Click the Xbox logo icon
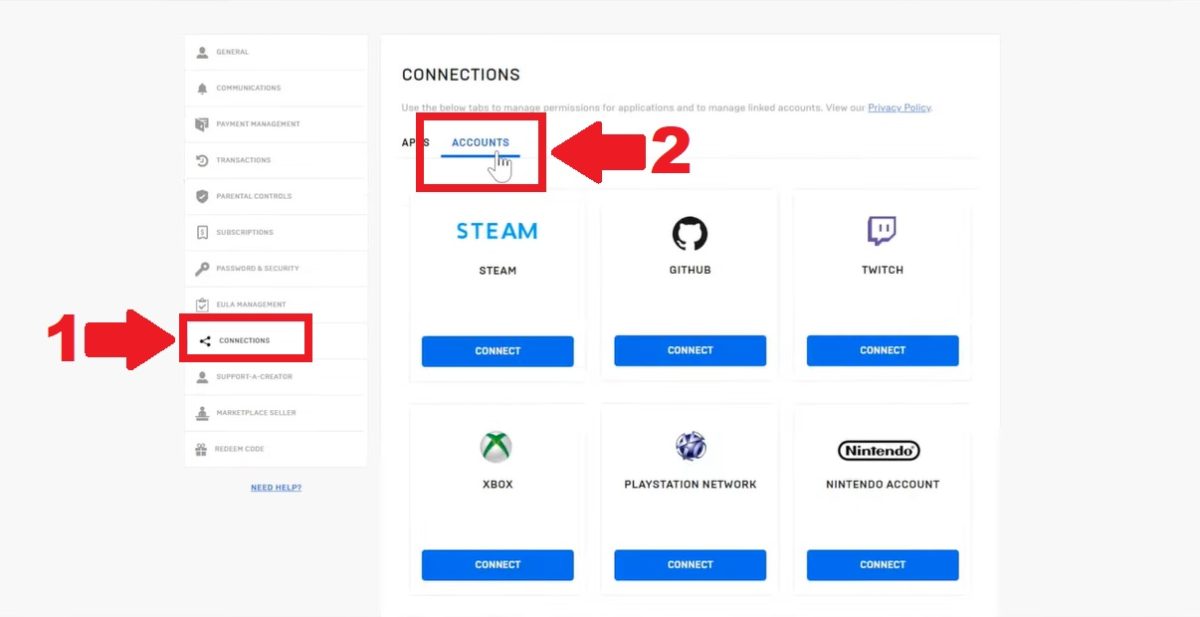The width and height of the screenshot is (1200, 617). tap(496, 446)
